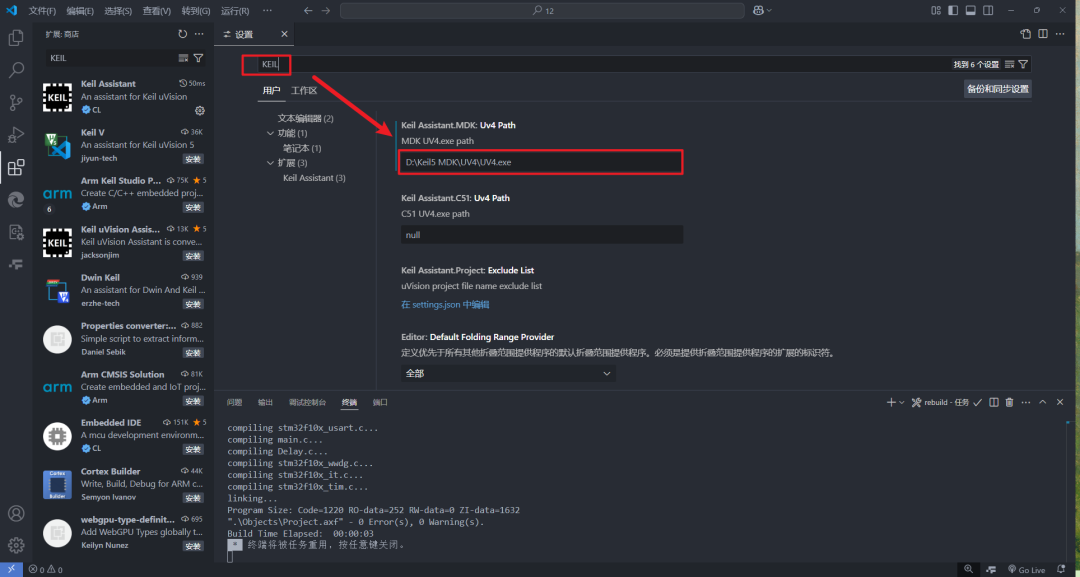Customize layout from the title bar
The width and height of the screenshot is (1080, 577).
pos(936,10)
